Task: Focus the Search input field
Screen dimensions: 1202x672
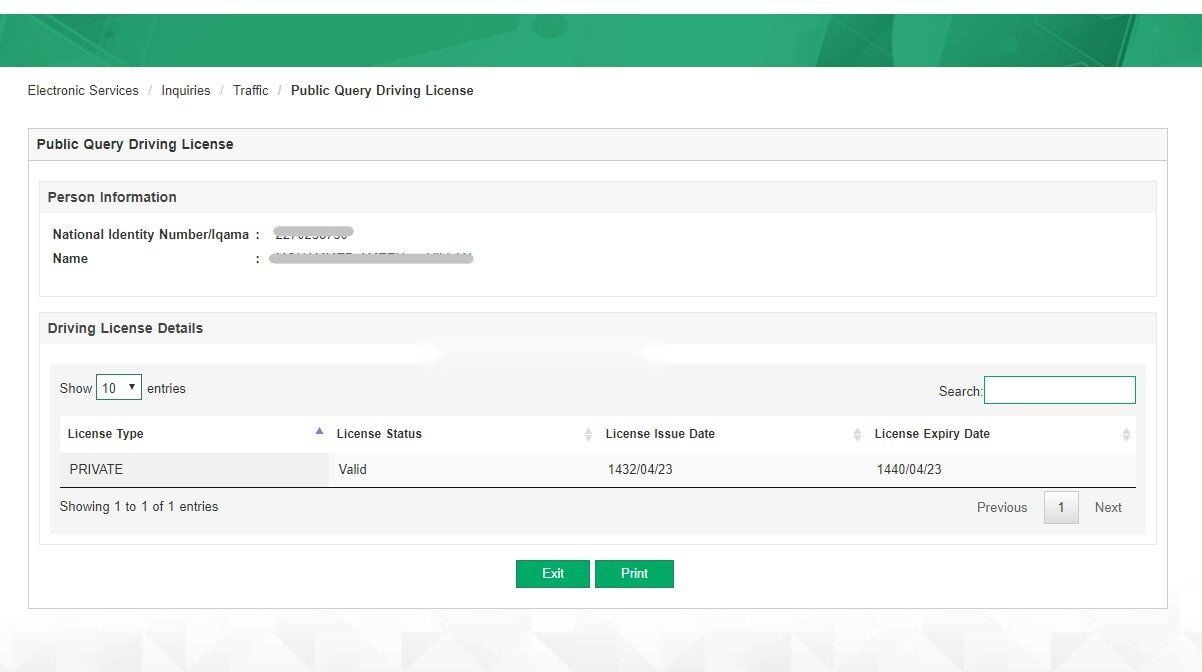Action: click(x=1060, y=390)
